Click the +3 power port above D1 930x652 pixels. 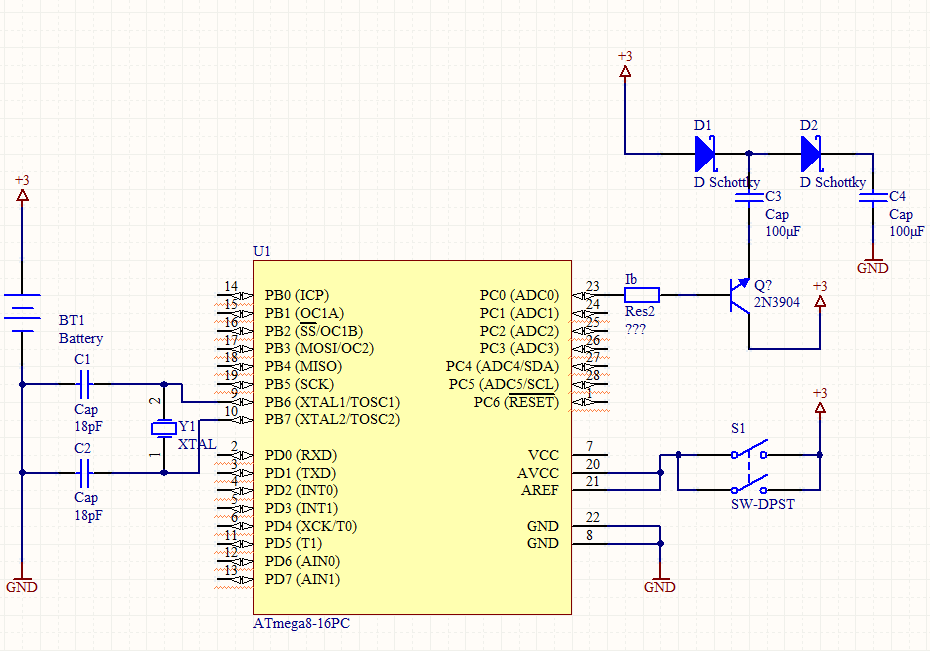pos(625,65)
